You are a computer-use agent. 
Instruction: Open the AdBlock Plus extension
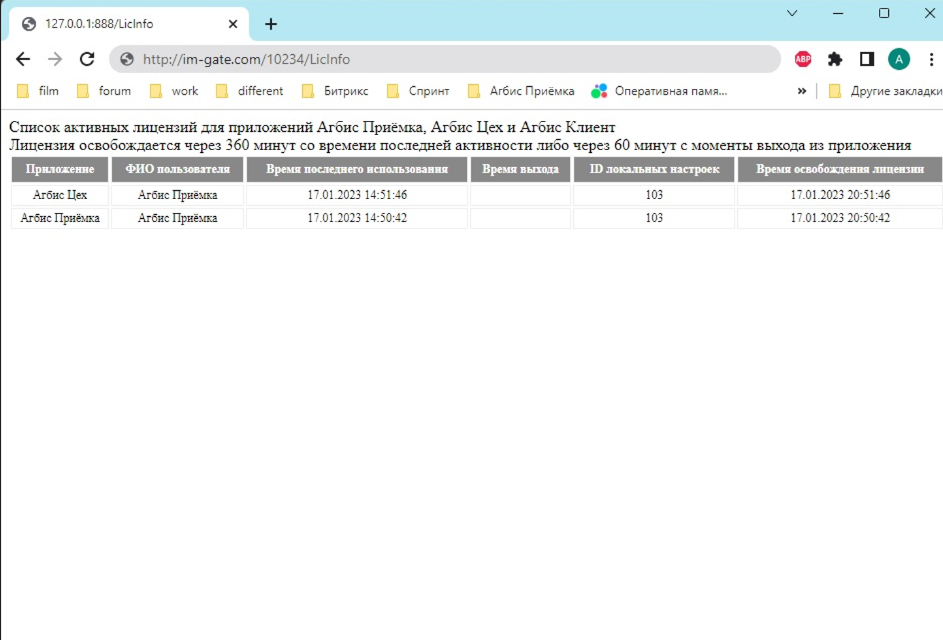point(803,59)
